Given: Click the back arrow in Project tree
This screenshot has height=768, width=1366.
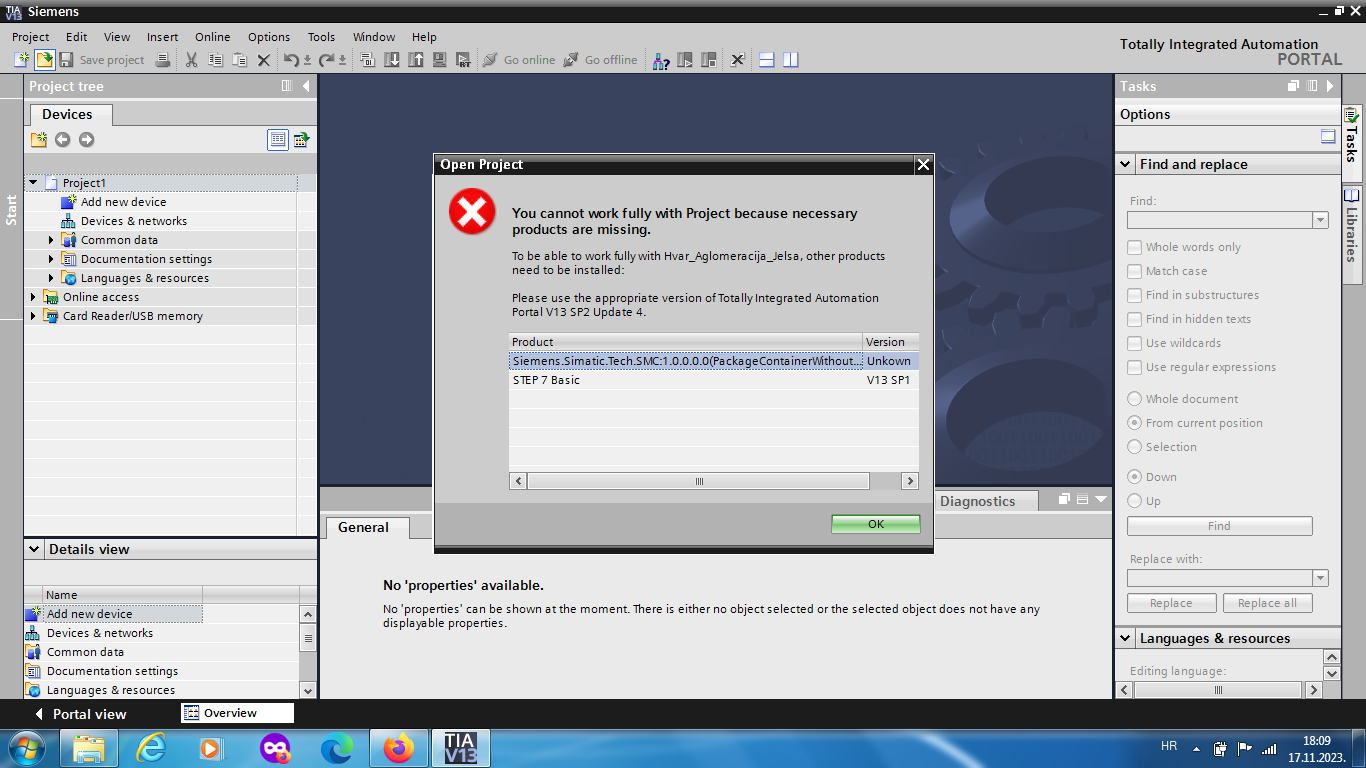Looking at the screenshot, I should pyautogui.click(x=62, y=140).
